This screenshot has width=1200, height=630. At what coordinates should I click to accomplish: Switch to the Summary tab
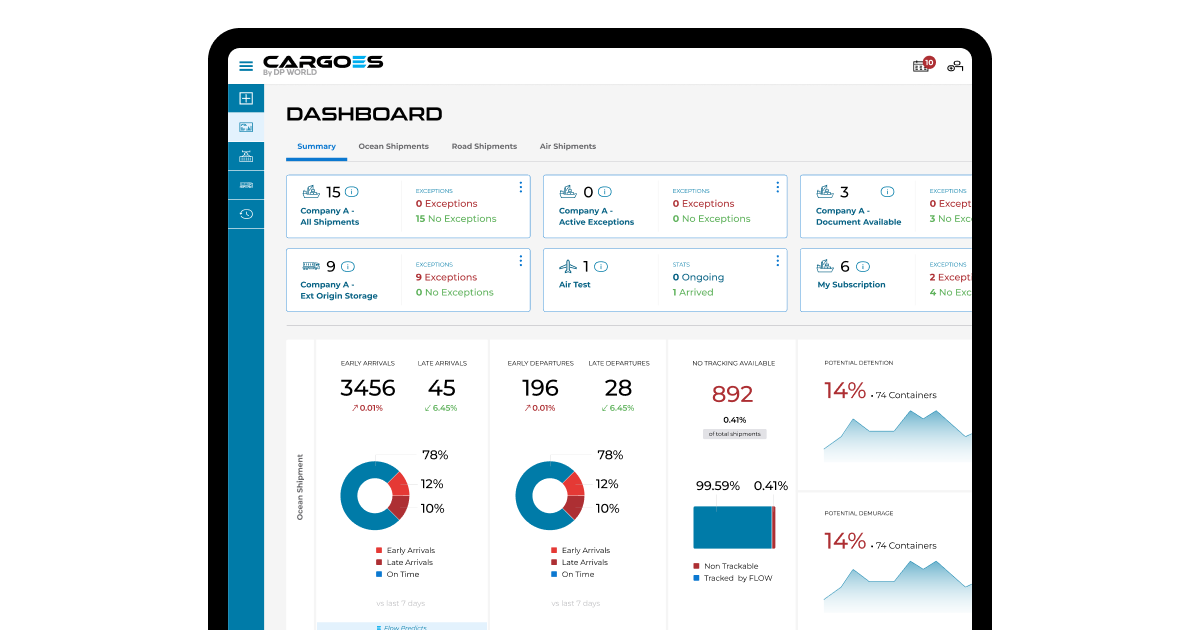point(316,147)
